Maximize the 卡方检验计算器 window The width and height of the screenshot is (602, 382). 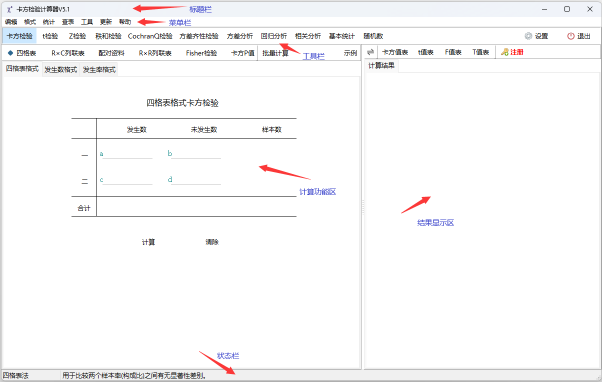point(567,9)
